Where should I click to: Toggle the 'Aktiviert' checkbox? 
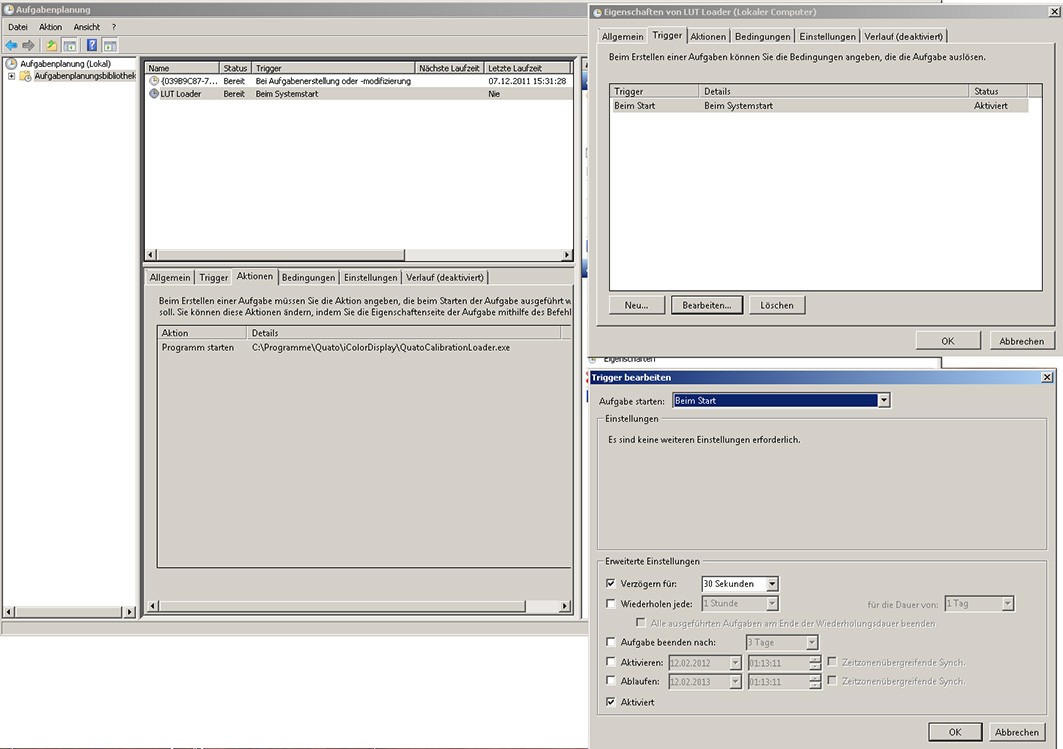point(612,703)
